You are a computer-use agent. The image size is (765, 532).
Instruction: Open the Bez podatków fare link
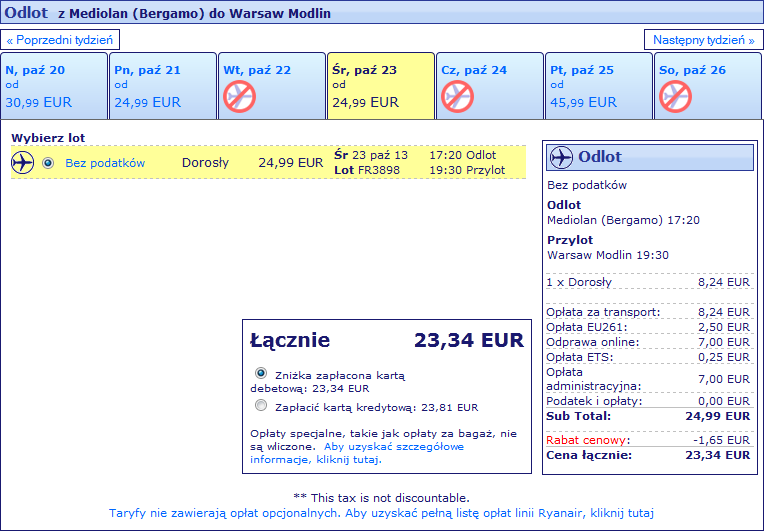click(x=105, y=163)
